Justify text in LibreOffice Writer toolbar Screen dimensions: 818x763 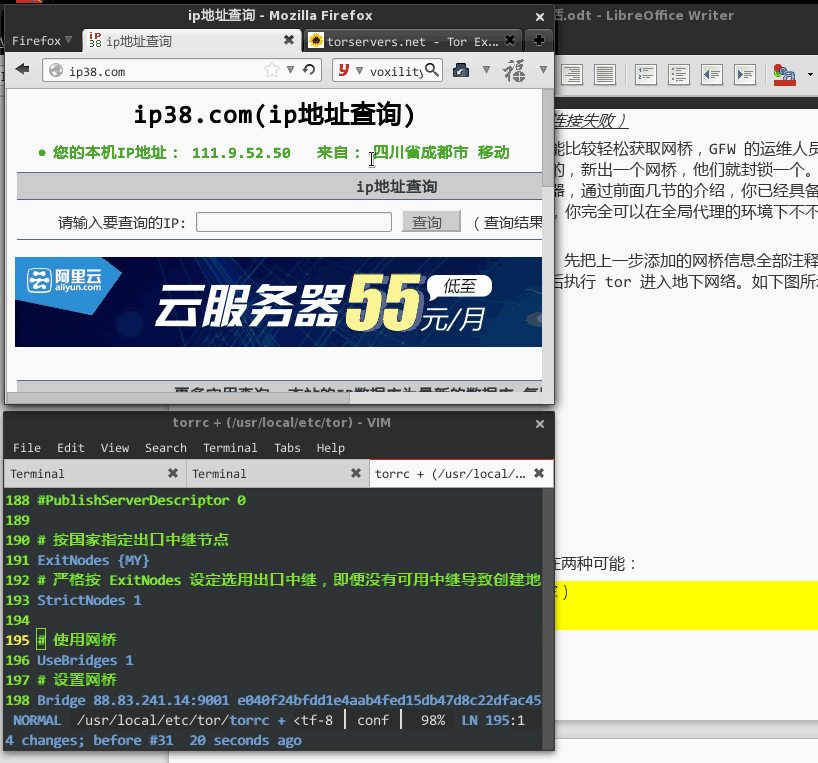[x=605, y=75]
